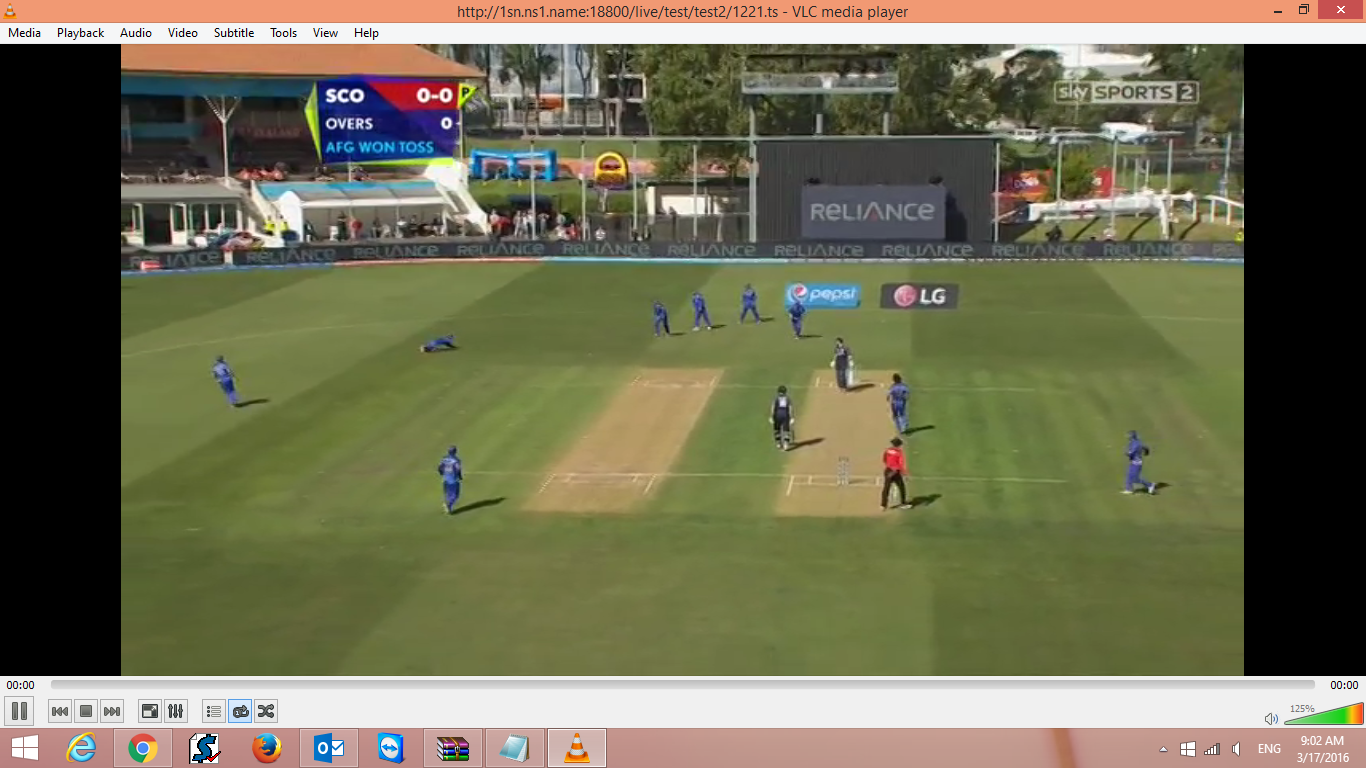
Task: Open the Subtitle menu
Action: [x=234, y=33]
